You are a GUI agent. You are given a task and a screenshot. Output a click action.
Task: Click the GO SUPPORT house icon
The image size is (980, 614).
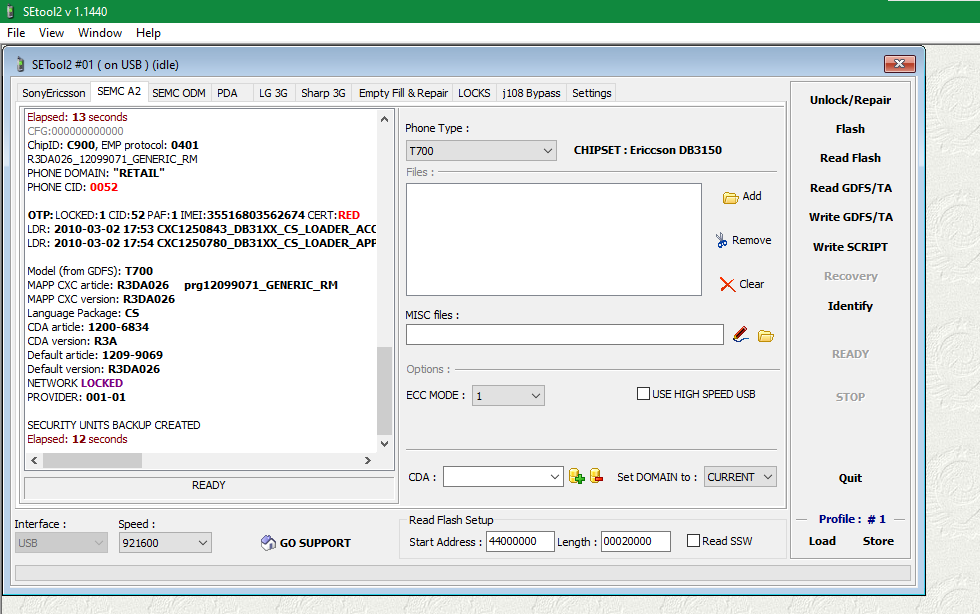pyautogui.click(x=267, y=543)
